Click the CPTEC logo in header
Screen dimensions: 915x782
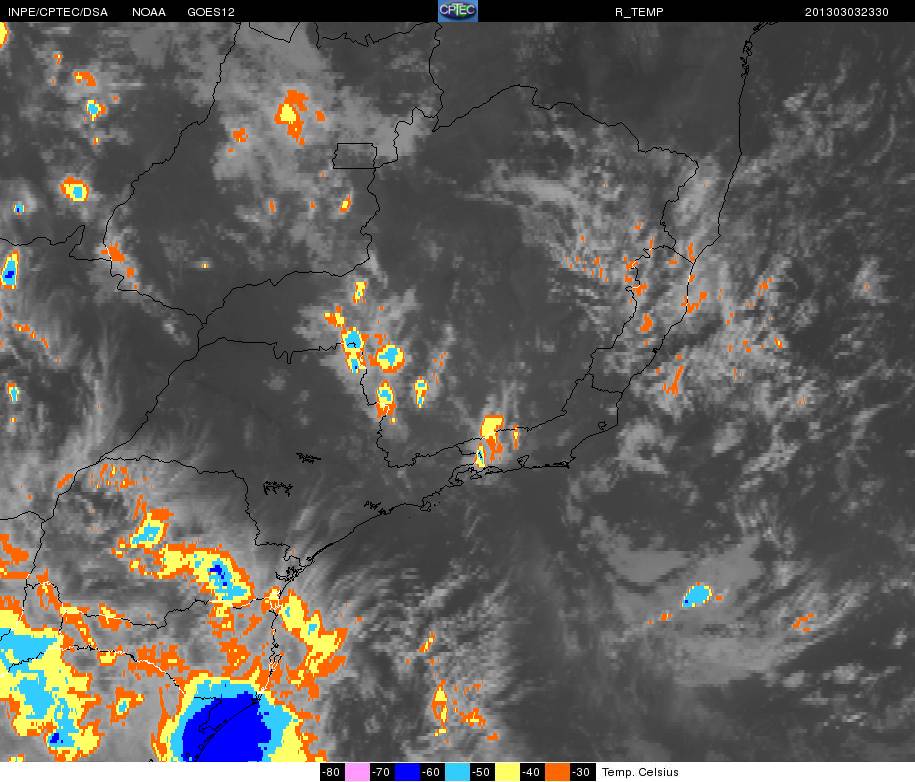click(458, 11)
